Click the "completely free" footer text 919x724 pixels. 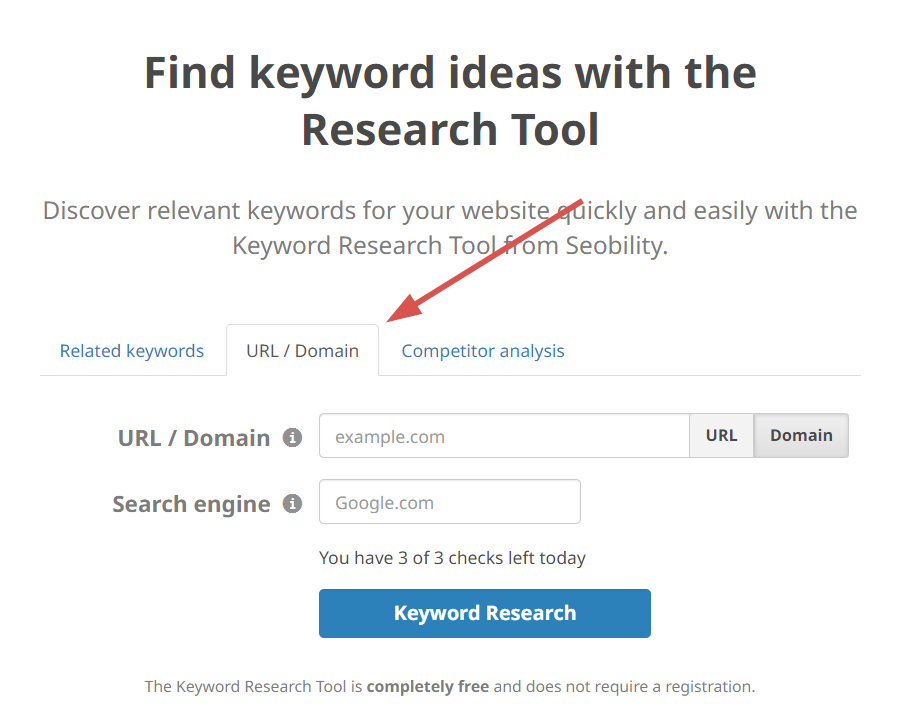(x=427, y=686)
